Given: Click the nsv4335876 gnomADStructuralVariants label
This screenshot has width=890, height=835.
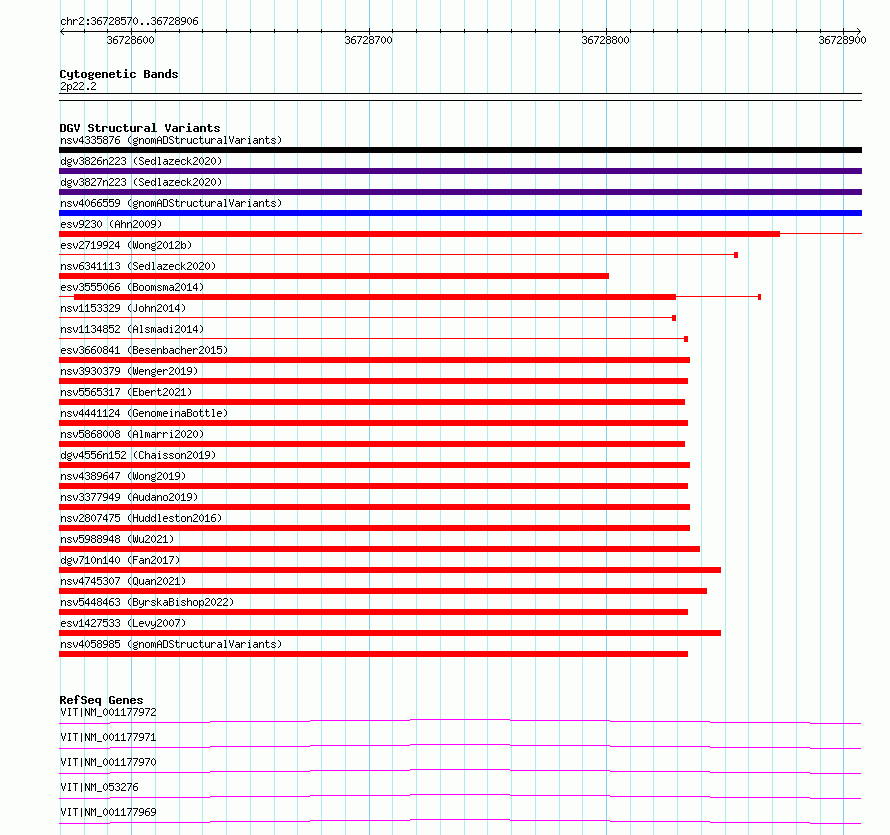Looking at the screenshot, I should [x=171, y=140].
